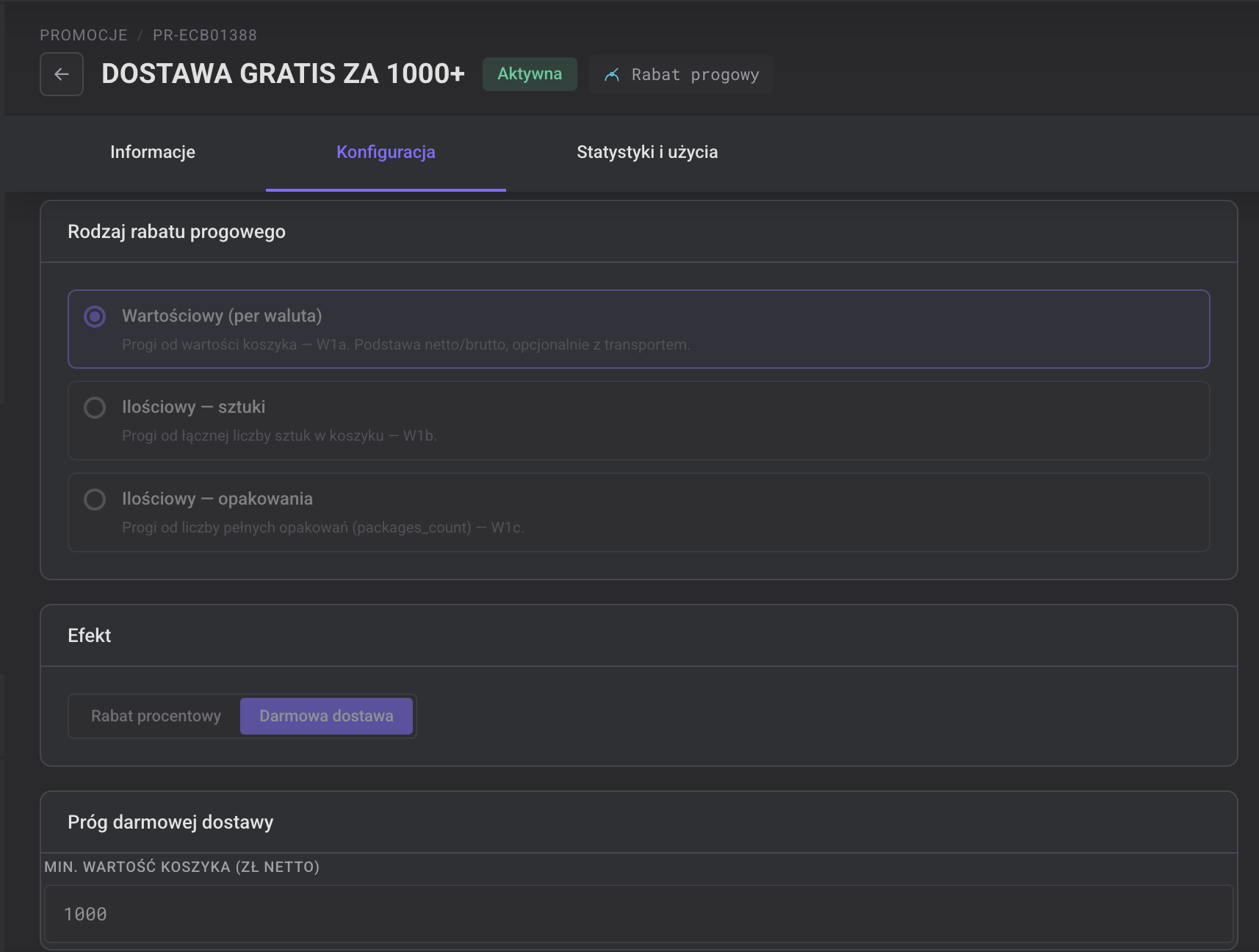Switch to the Konfiguracja tab
The height and width of the screenshot is (952, 1259).
(x=386, y=152)
